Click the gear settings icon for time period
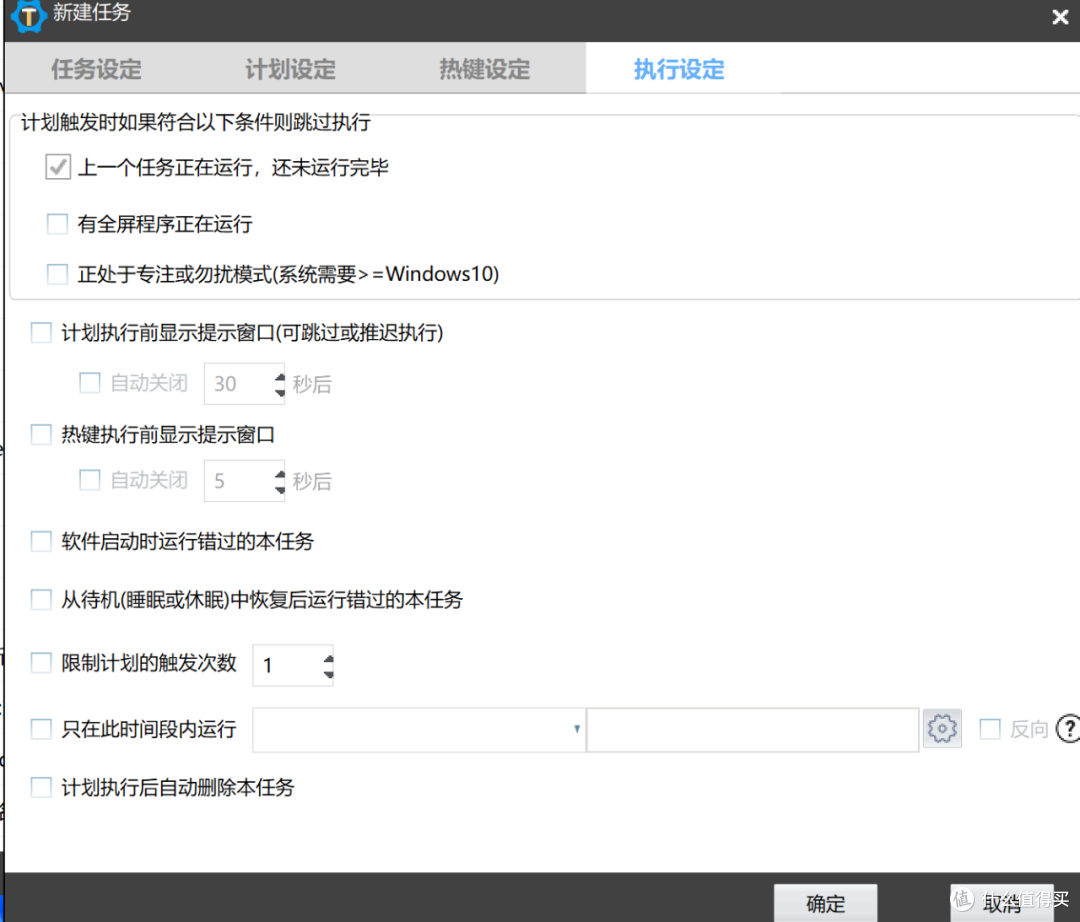1080x922 pixels. [942, 729]
